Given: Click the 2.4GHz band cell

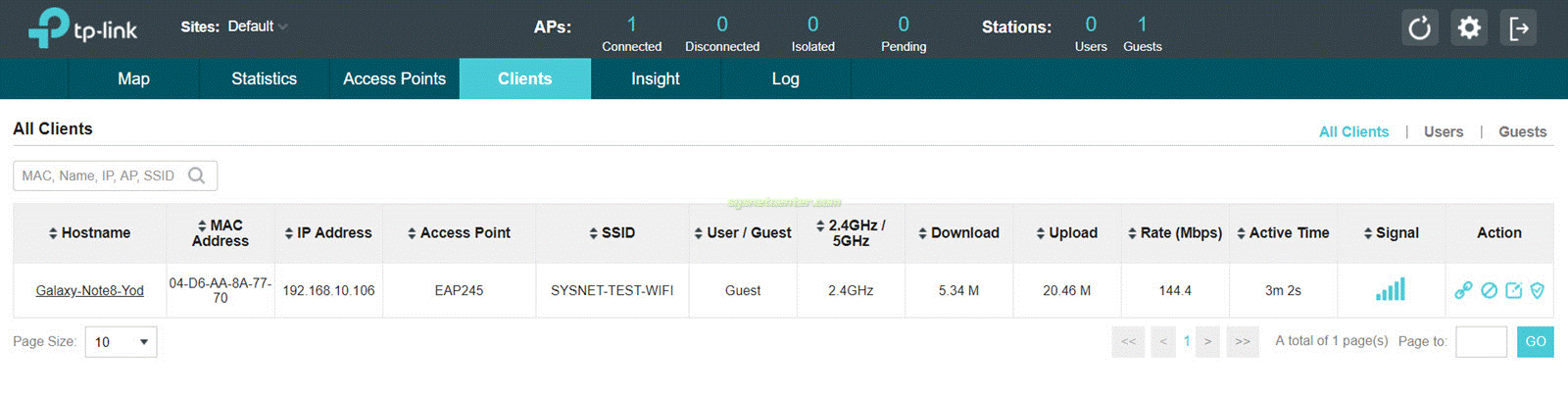Looking at the screenshot, I should click(x=851, y=290).
